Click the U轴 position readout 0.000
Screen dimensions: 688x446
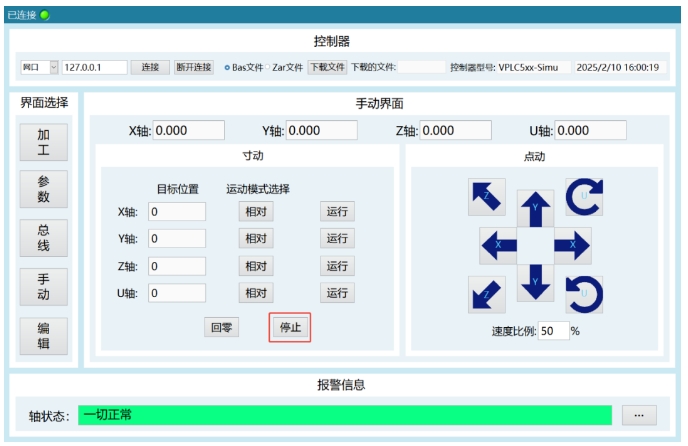coord(591,130)
